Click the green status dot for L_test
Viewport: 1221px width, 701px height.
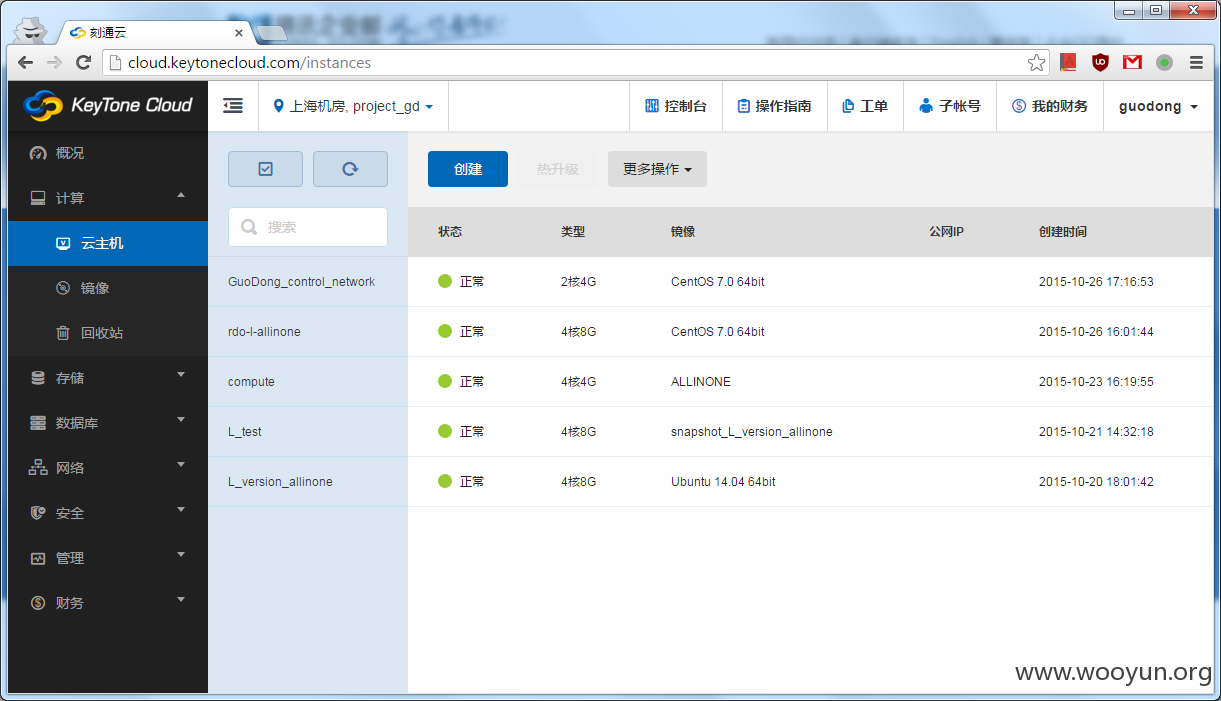pos(445,431)
